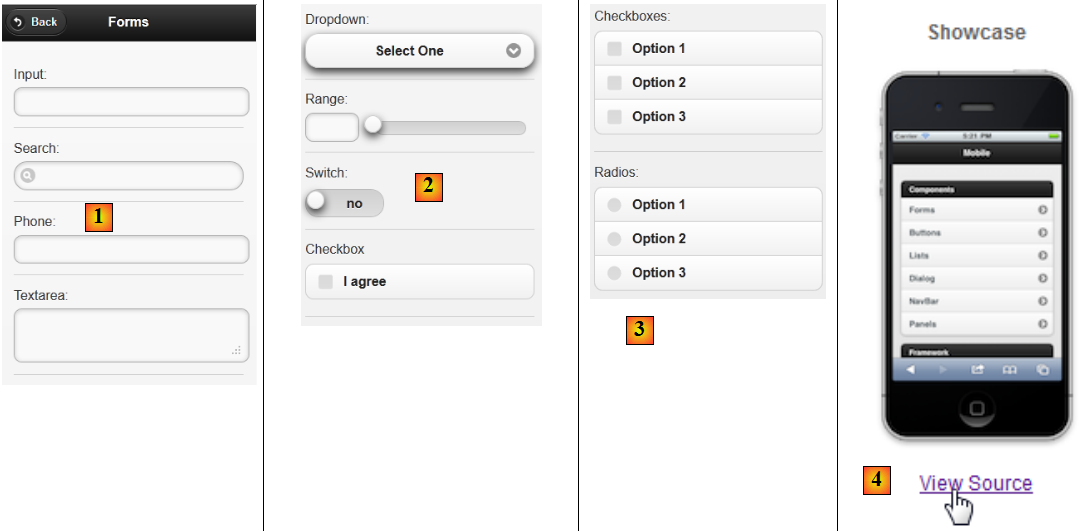Click the Lists row arrow in phone
Screen dimensions: 1079x531
[1042, 256]
